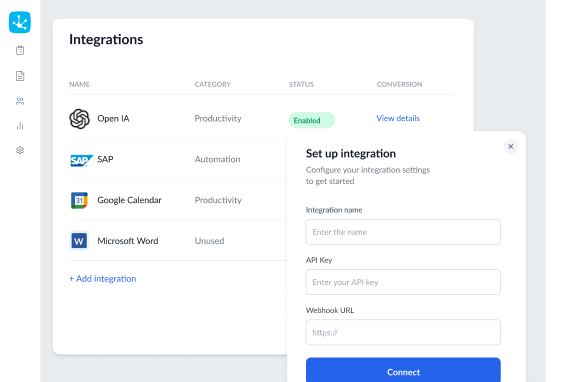Open the clipboard tasks sidebar icon
This screenshot has height=382, width=588.
click(x=20, y=50)
